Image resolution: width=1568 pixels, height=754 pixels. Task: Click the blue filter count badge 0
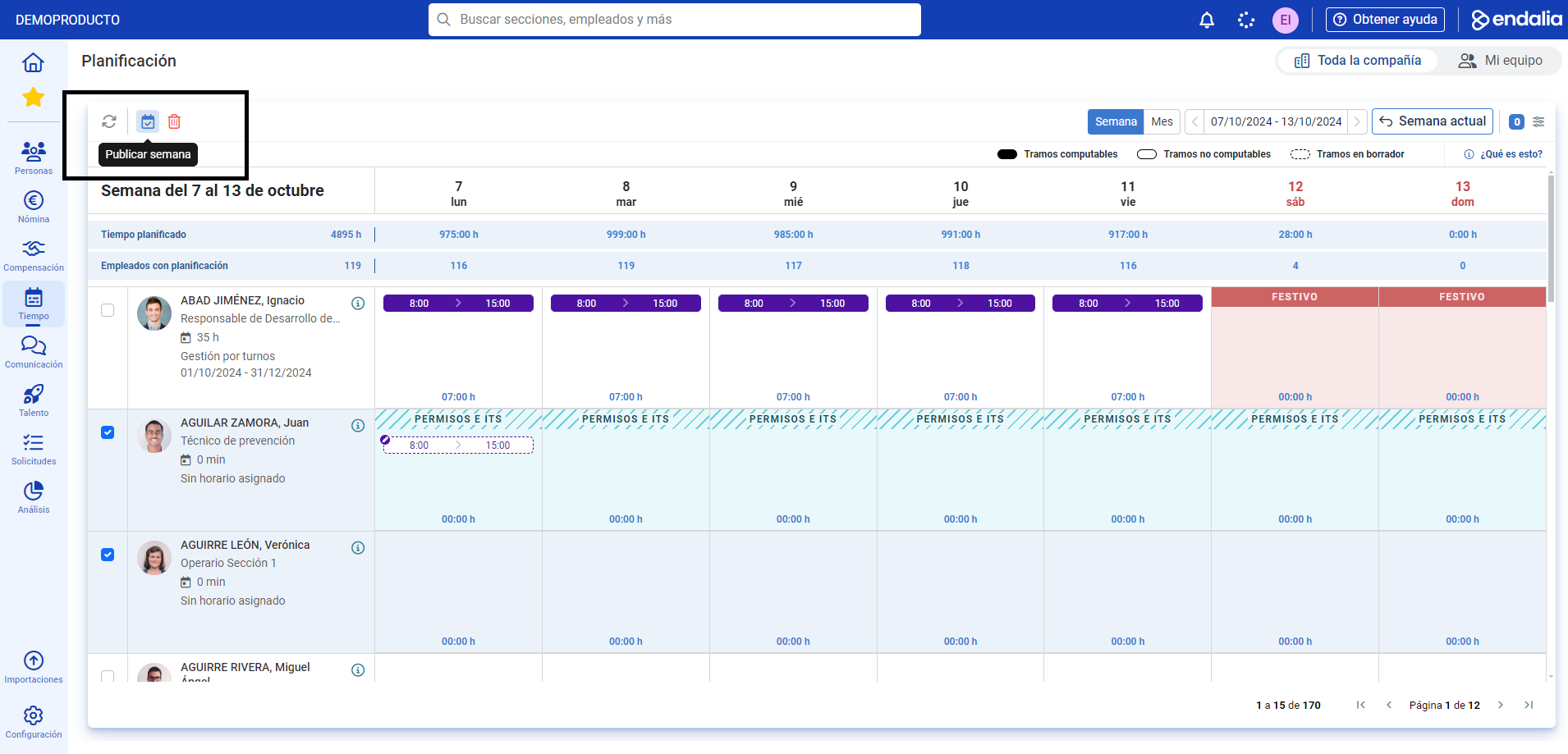click(x=1517, y=121)
